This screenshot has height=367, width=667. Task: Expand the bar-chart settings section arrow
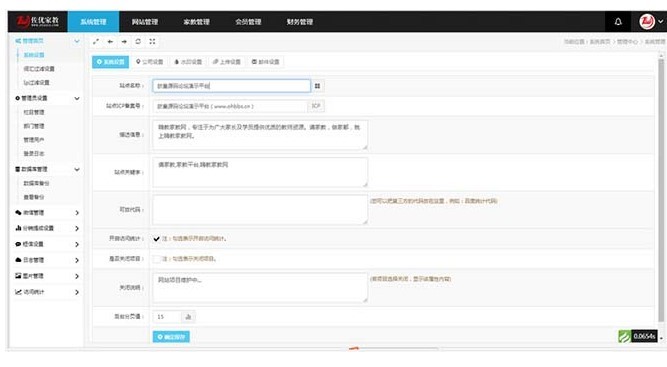point(77,228)
